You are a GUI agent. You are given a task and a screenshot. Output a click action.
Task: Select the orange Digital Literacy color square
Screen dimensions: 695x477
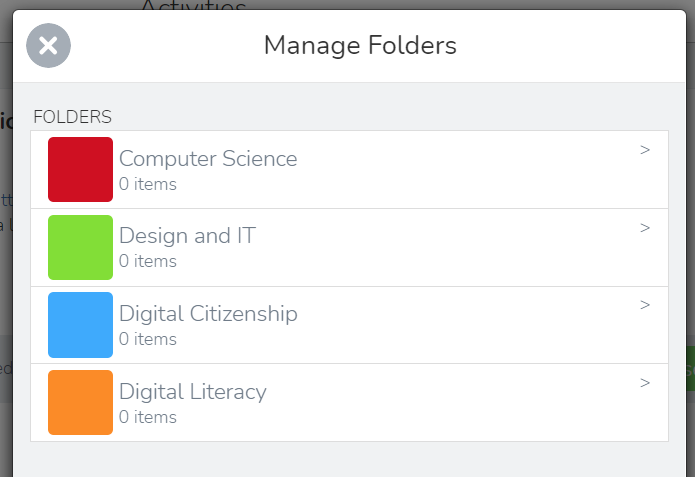[80, 403]
